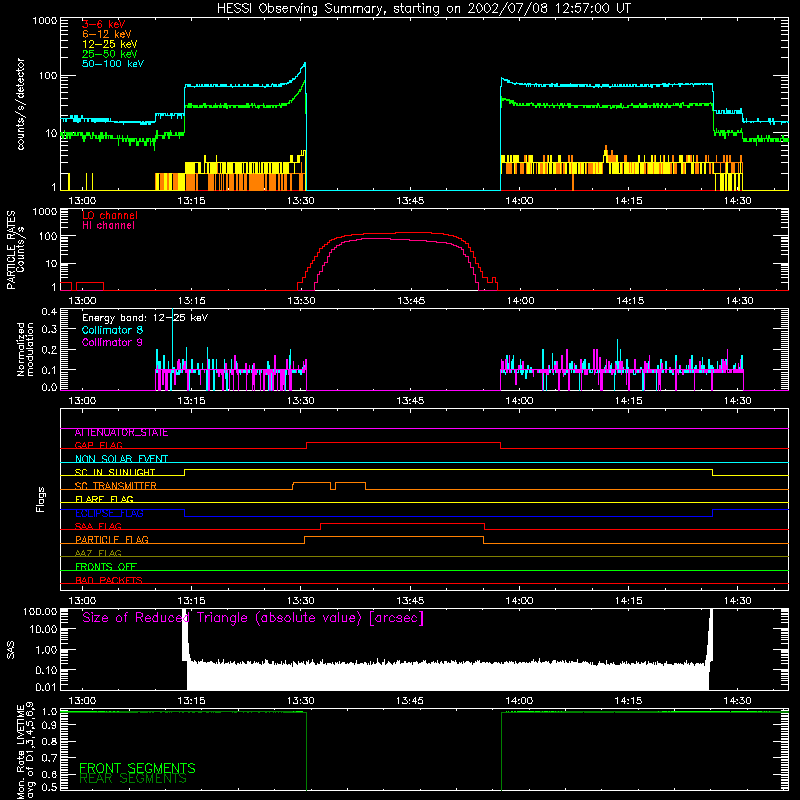Click the green 'FRONTS_OFF' flag label

106,566
